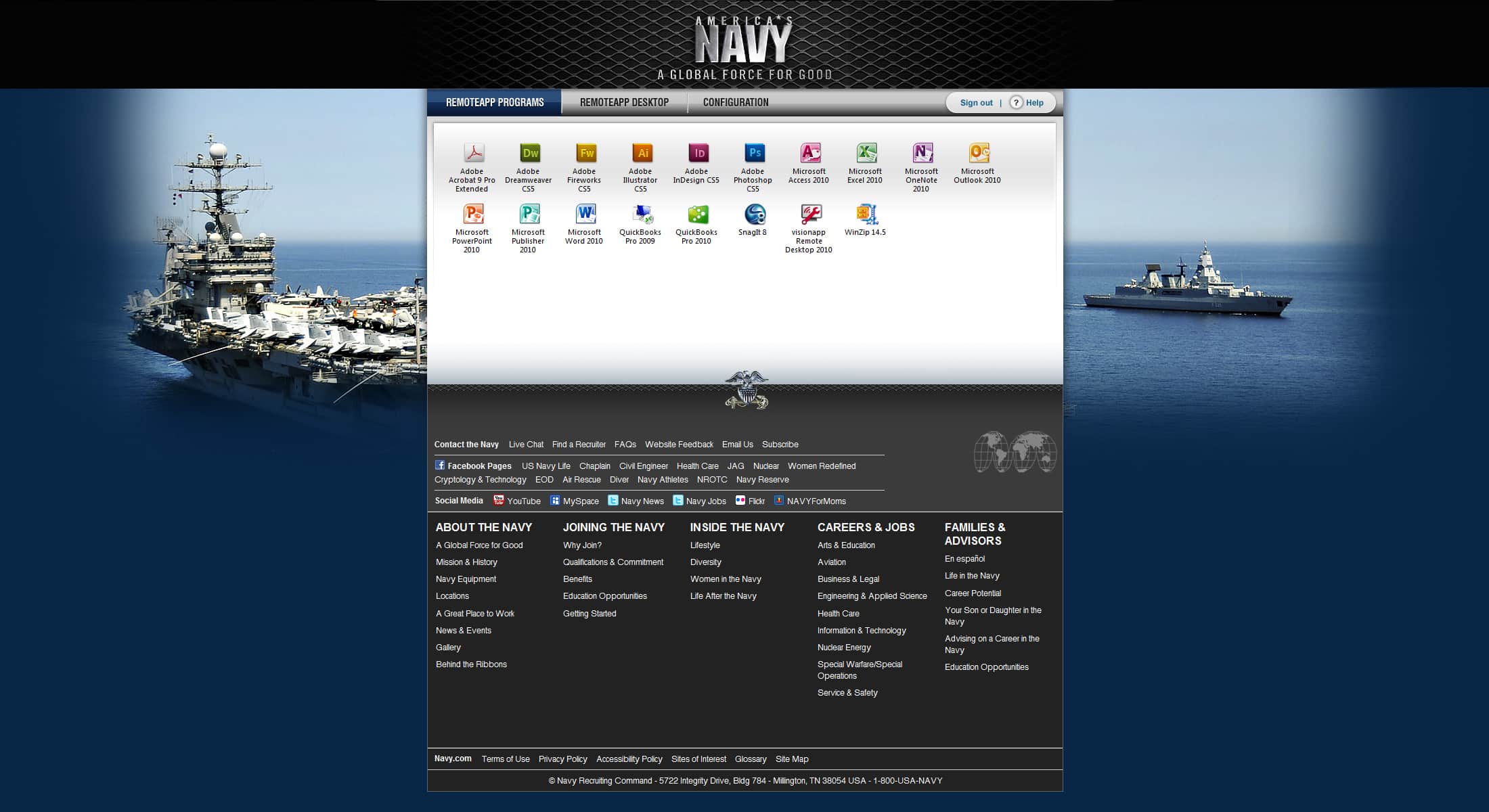Open Adobe InDesign CS5

click(x=697, y=162)
